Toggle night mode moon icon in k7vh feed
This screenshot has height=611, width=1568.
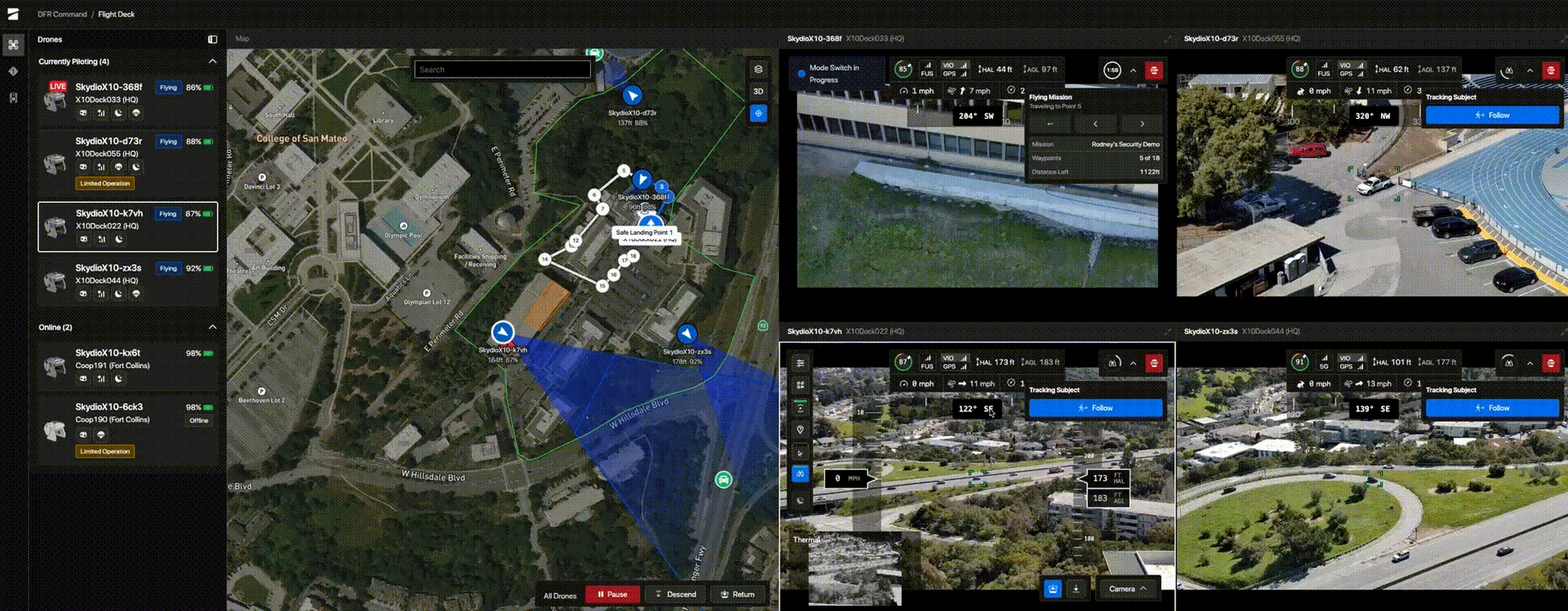800,500
